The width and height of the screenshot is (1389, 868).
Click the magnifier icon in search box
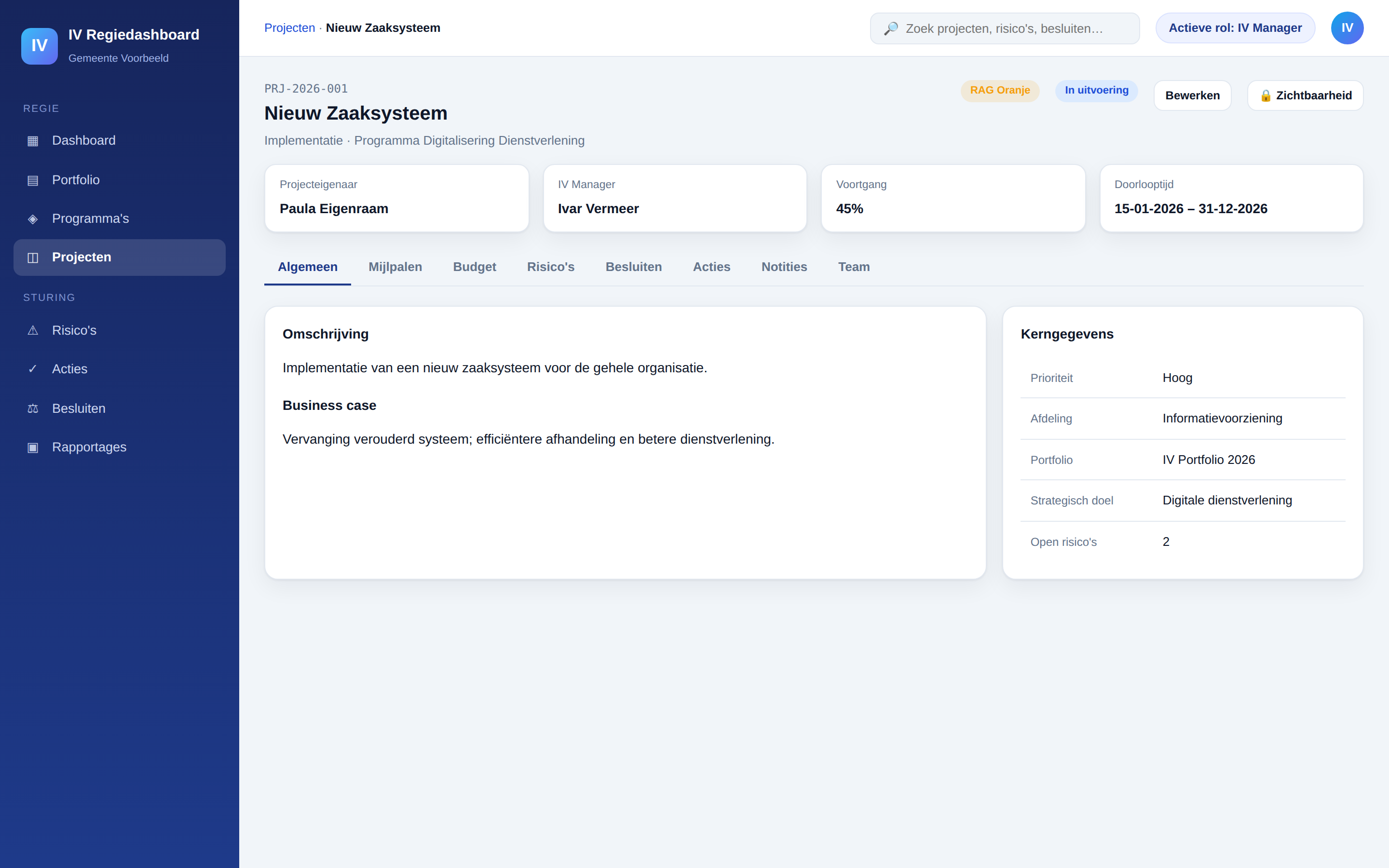click(891, 29)
